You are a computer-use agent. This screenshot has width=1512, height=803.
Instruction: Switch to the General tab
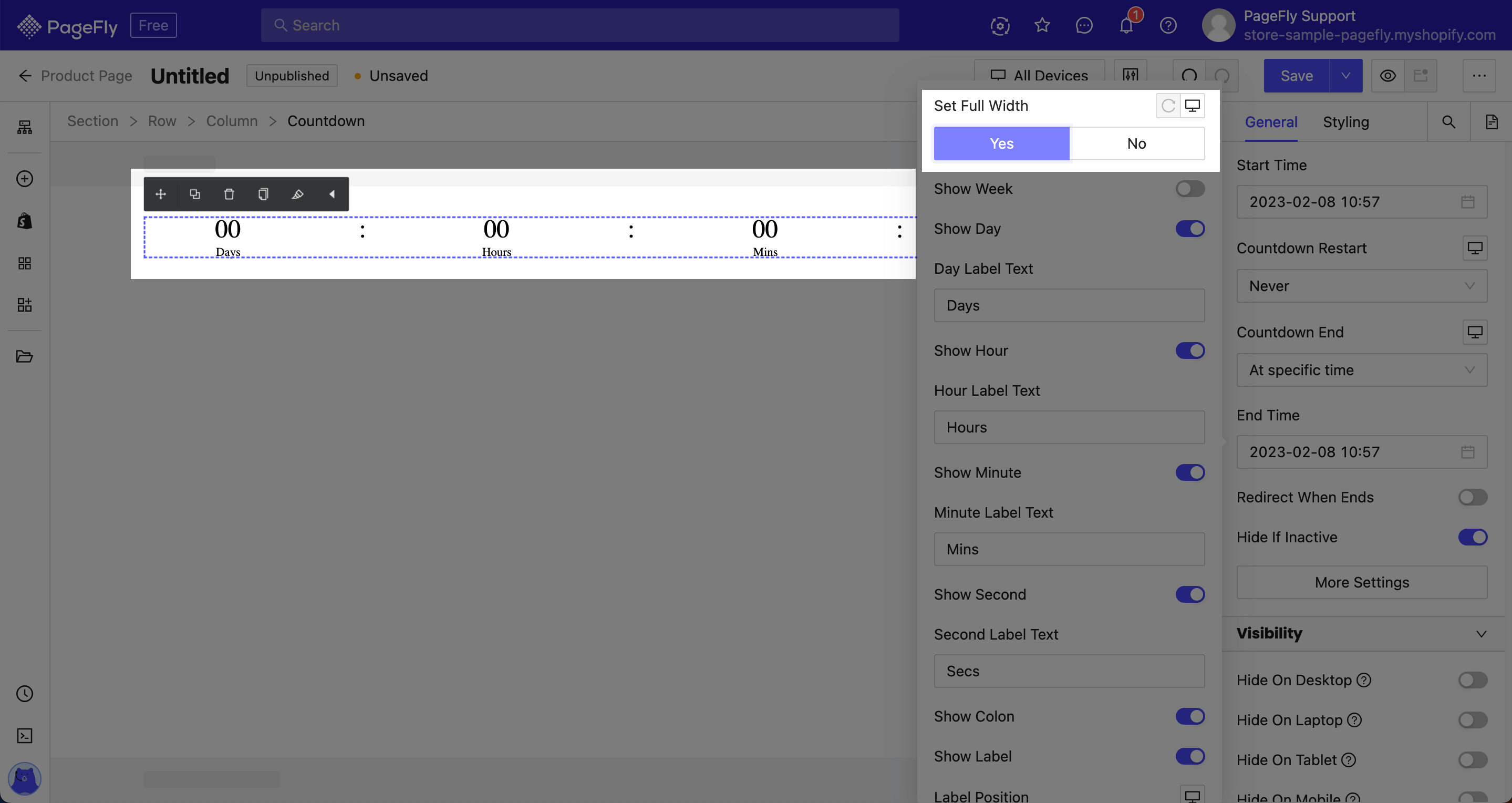coord(1271,122)
